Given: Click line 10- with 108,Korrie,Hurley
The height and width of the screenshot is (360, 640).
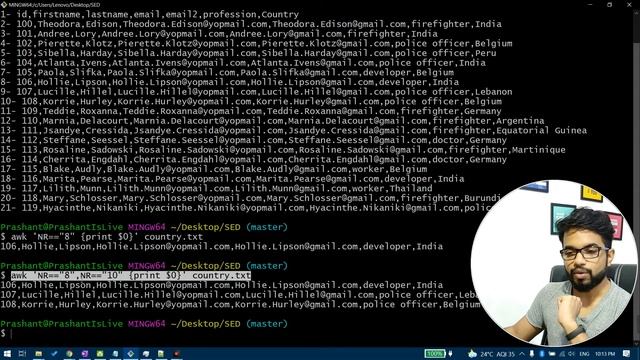Looking at the screenshot, I should [x=251, y=101].
